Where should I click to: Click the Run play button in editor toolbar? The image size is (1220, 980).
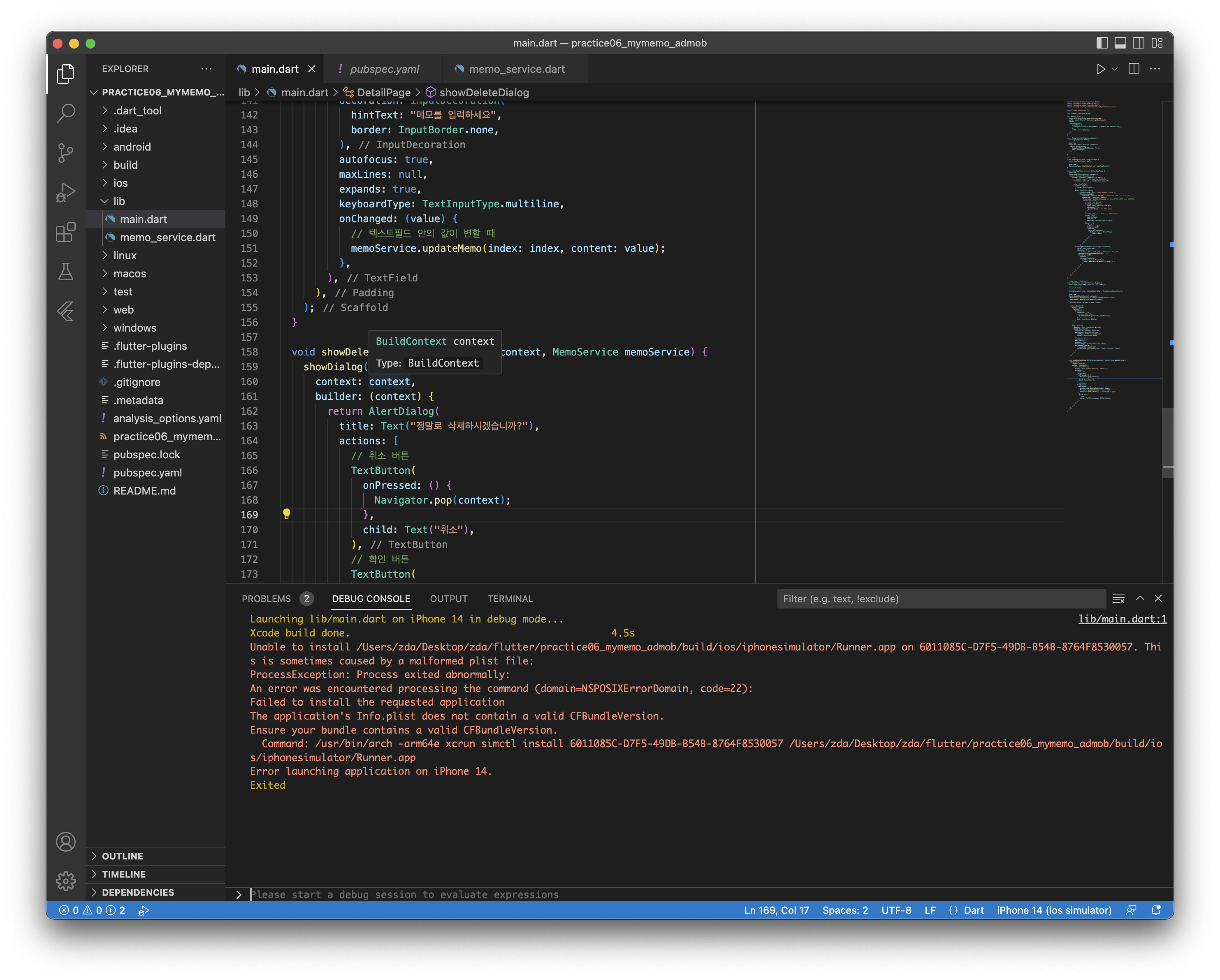pyautogui.click(x=1101, y=69)
